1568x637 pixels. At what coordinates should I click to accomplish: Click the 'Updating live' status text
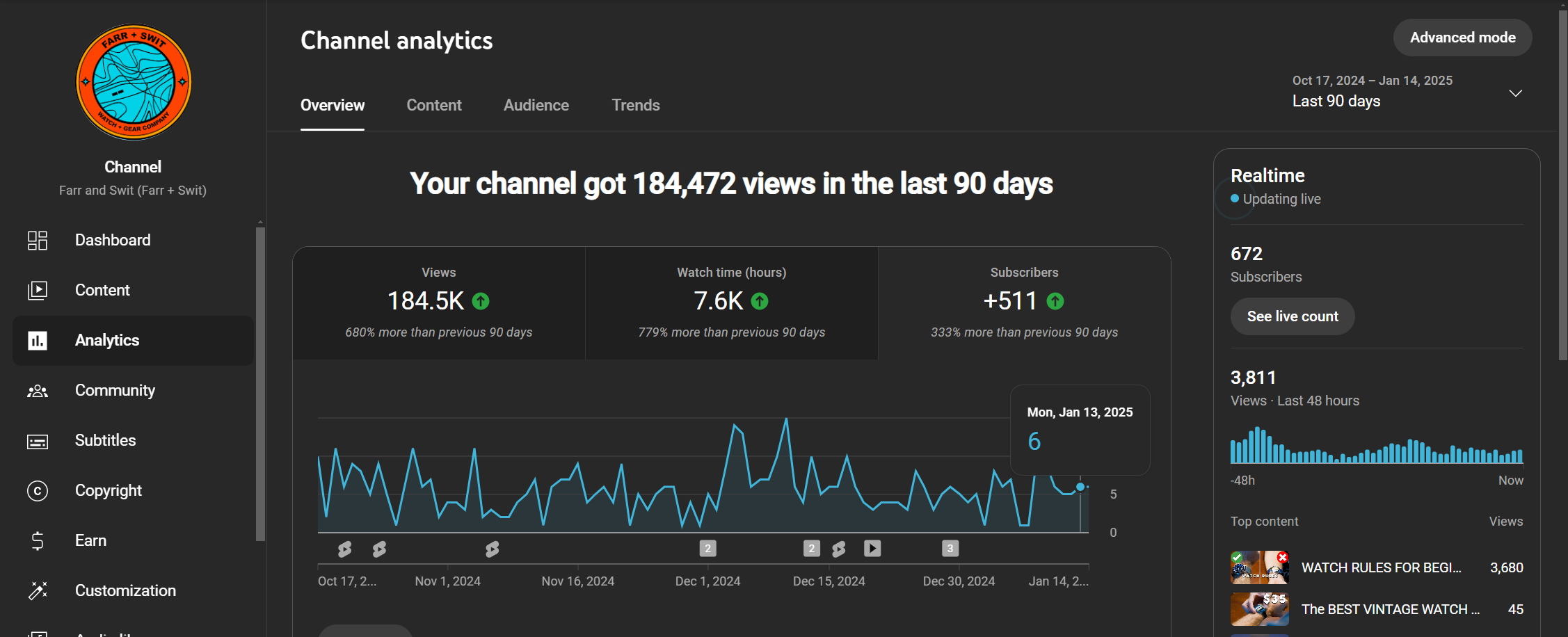(x=1282, y=199)
